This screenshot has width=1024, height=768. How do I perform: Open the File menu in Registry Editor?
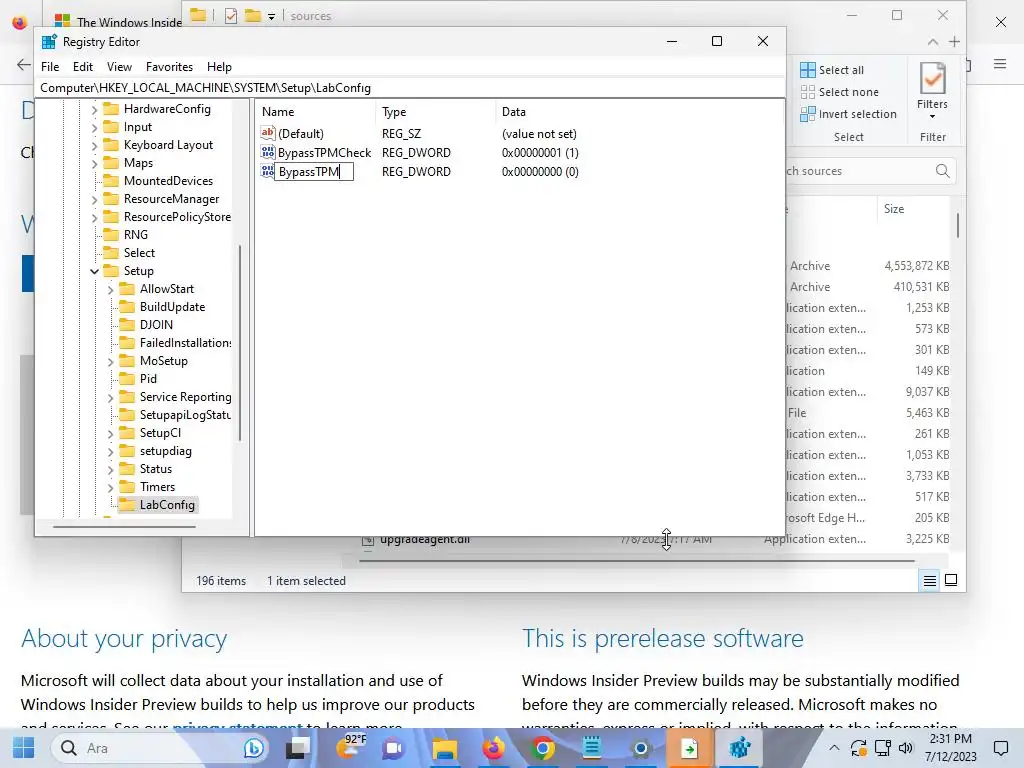point(50,67)
